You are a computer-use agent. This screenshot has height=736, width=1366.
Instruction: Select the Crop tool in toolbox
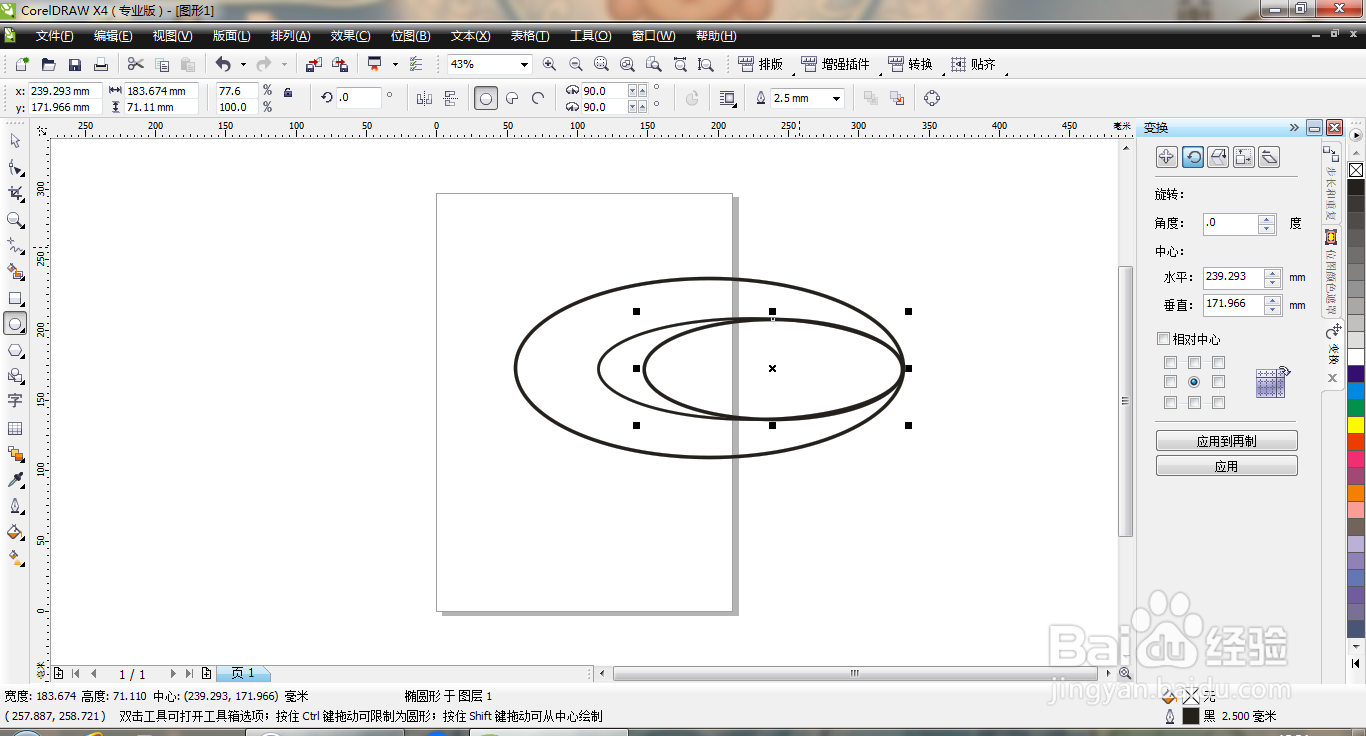coord(15,193)
